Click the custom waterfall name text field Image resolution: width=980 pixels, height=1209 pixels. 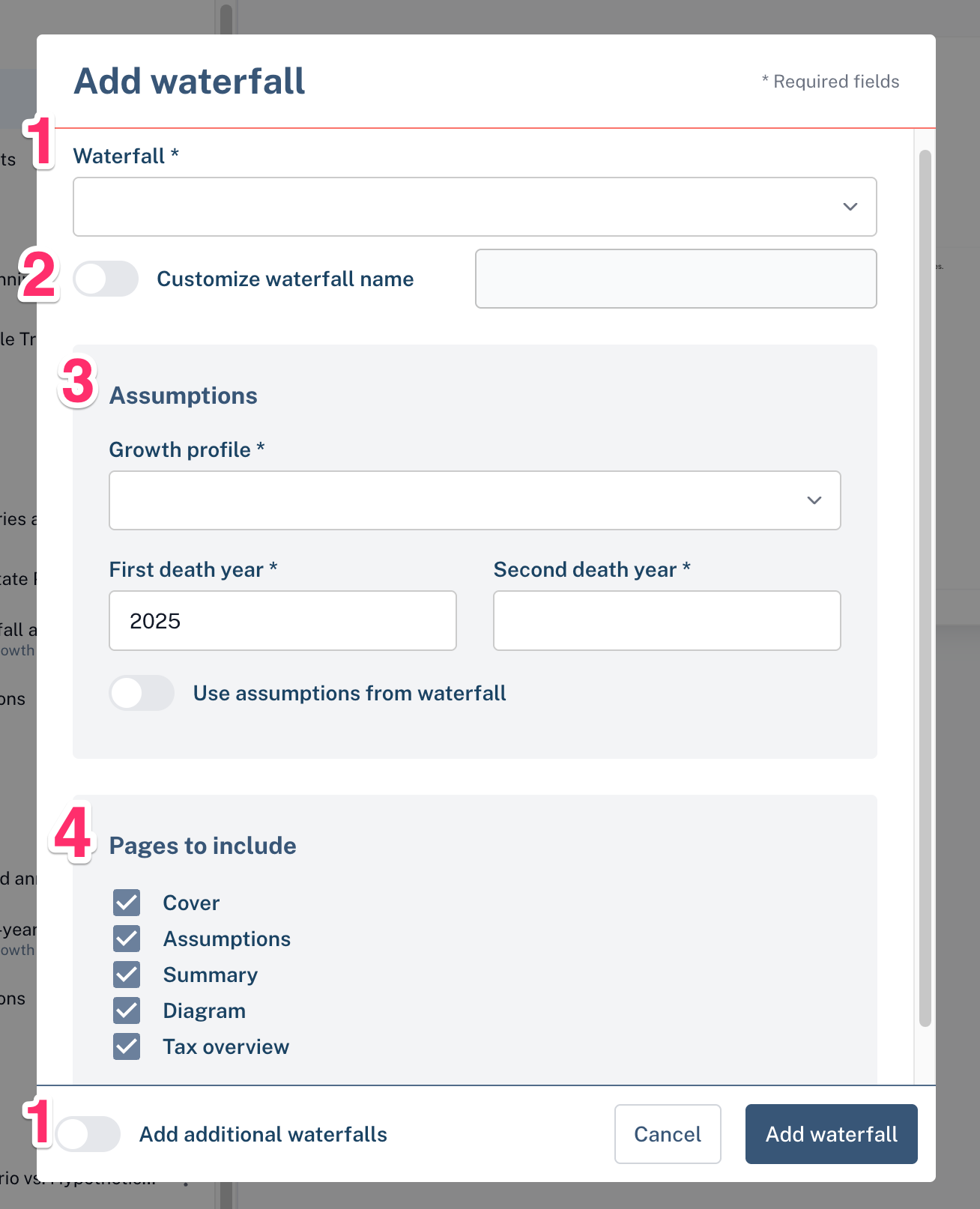click(676, 279)
